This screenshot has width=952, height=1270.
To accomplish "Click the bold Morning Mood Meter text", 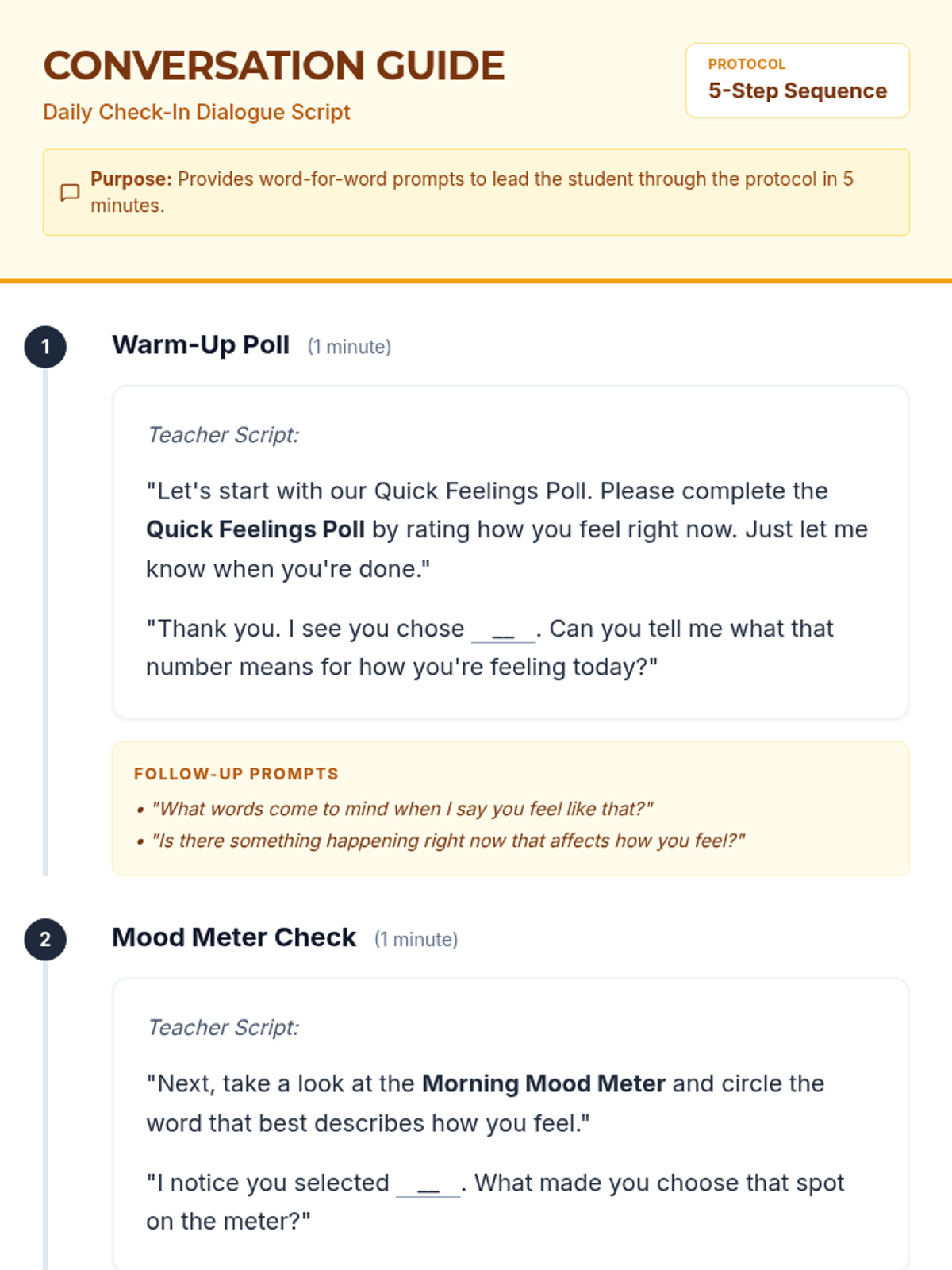I will pyautogui.click(x=543, y=1083).
